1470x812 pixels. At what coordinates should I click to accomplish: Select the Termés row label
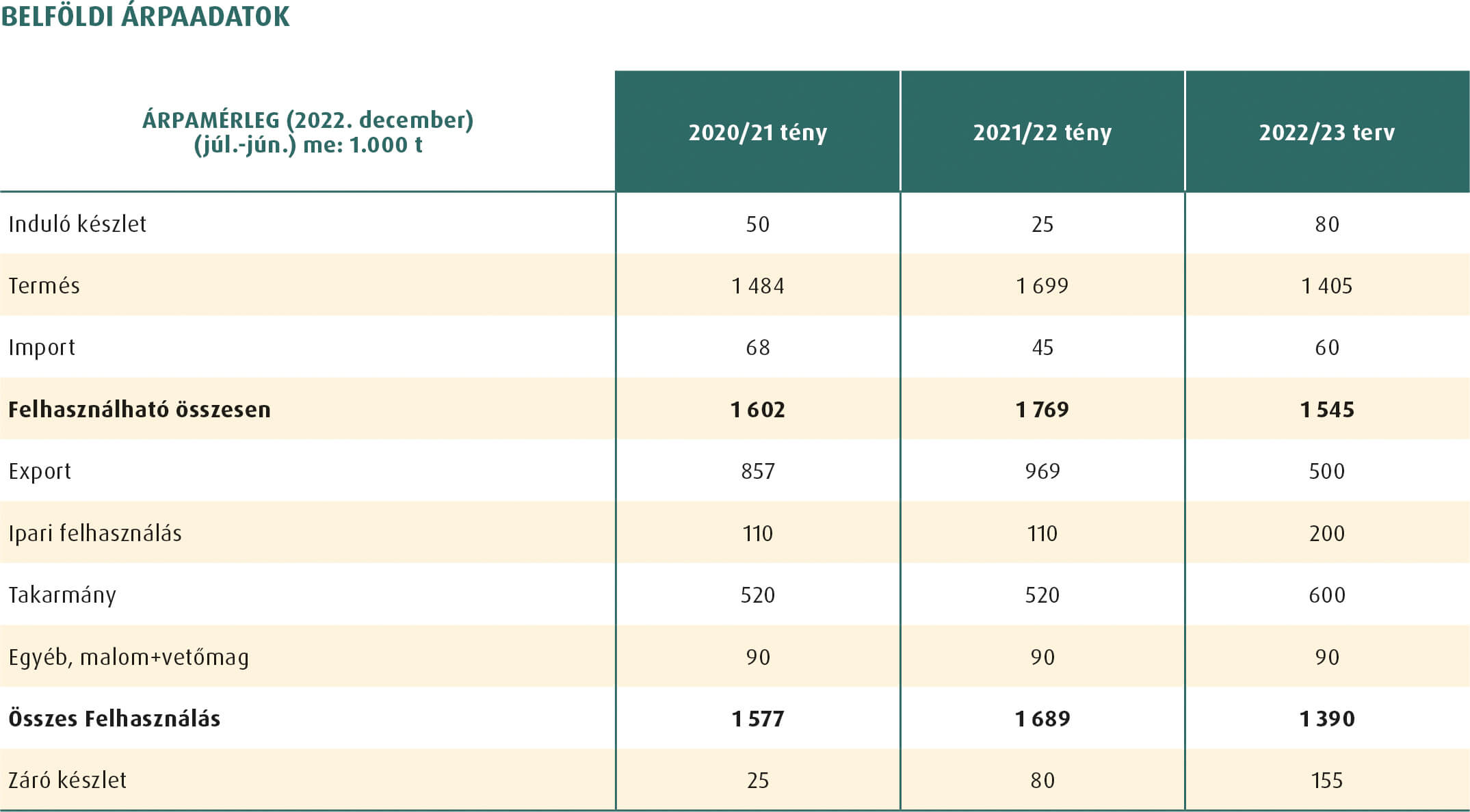[x=44, y=286]
